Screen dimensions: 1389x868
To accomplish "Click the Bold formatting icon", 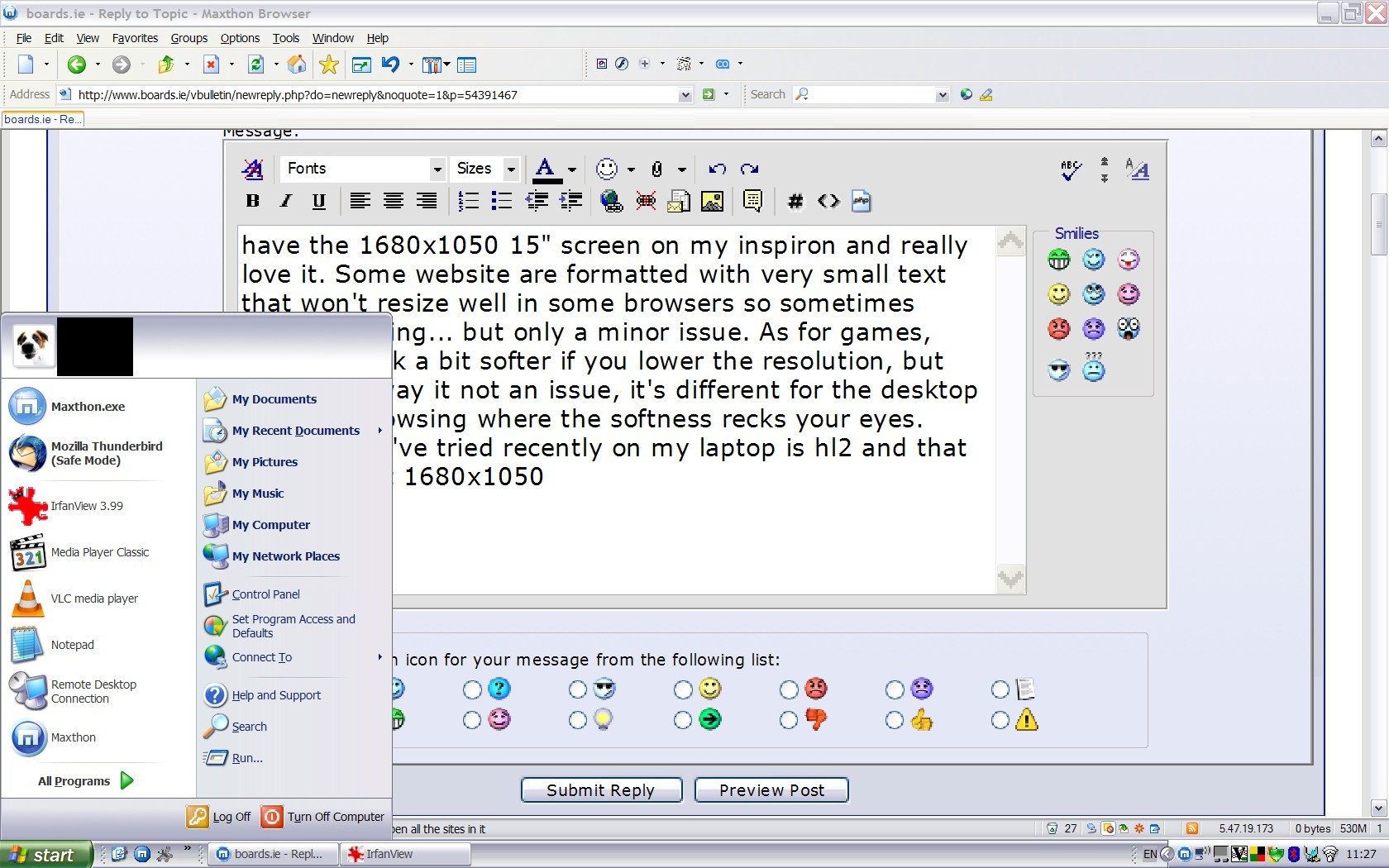I will coord(253,201).
